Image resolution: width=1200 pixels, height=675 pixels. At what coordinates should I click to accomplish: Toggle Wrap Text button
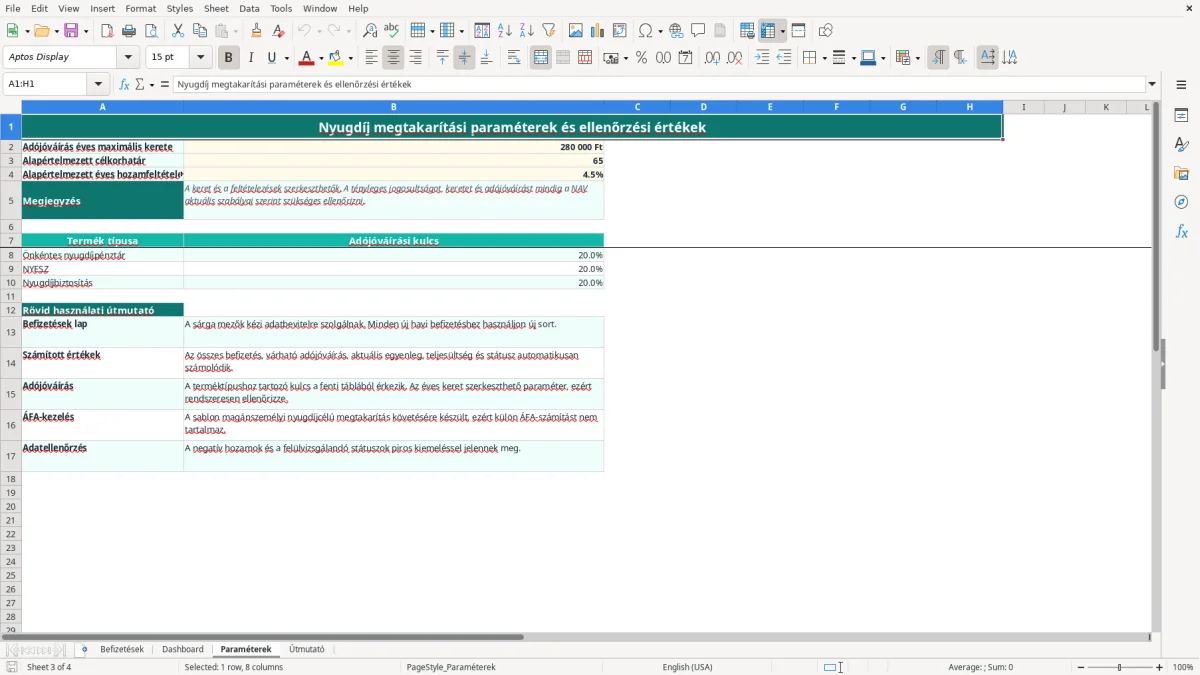514,57
